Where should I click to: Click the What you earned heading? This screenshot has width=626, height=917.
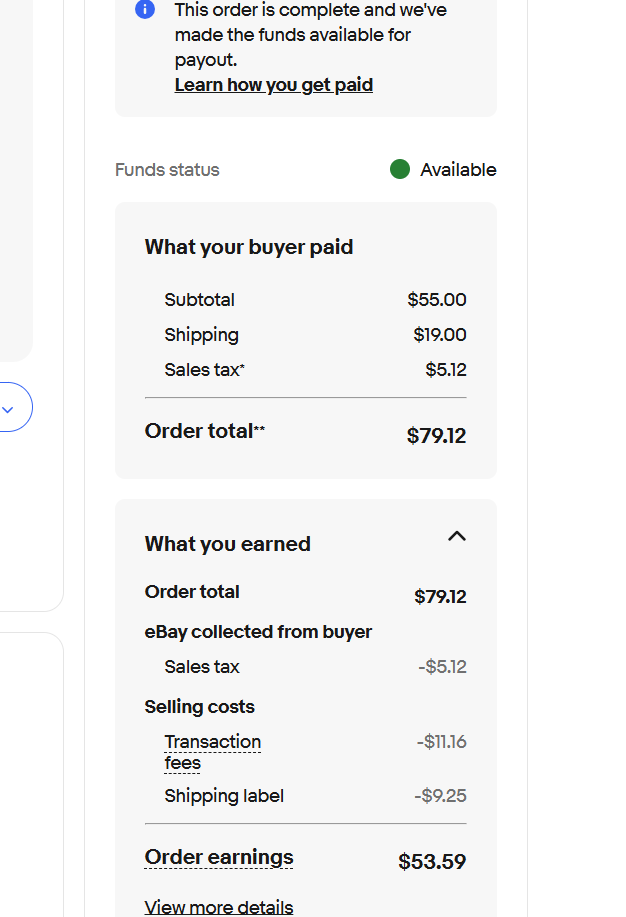coord(227,544)
